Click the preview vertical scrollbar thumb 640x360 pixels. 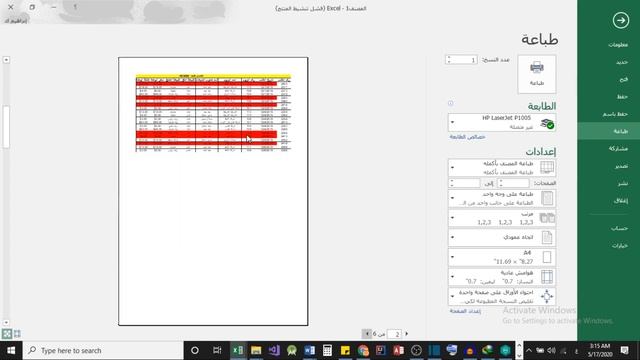coord(6,127)
